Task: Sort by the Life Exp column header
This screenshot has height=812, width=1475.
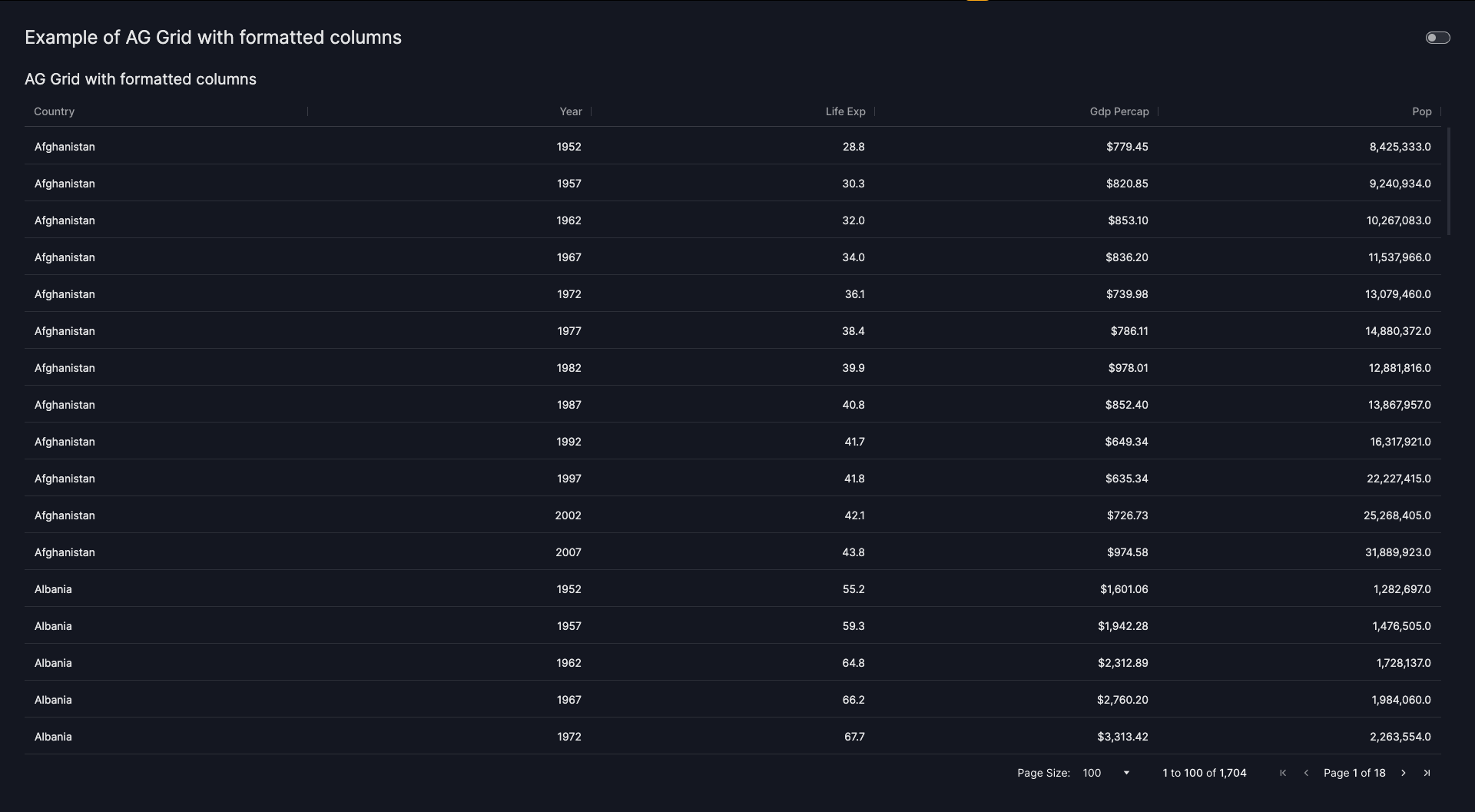Action: (x=845, y=111)
